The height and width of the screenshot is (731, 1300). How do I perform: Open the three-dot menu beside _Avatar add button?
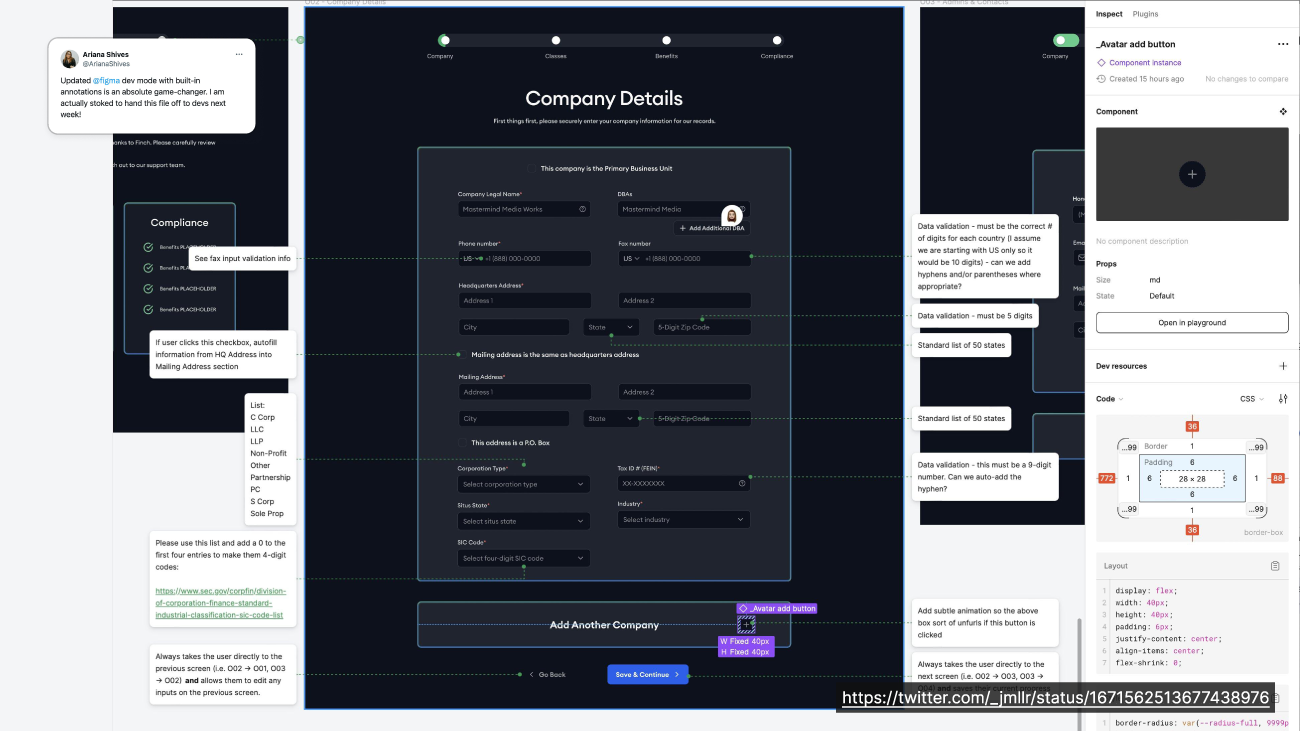(x=1282, y=44)
